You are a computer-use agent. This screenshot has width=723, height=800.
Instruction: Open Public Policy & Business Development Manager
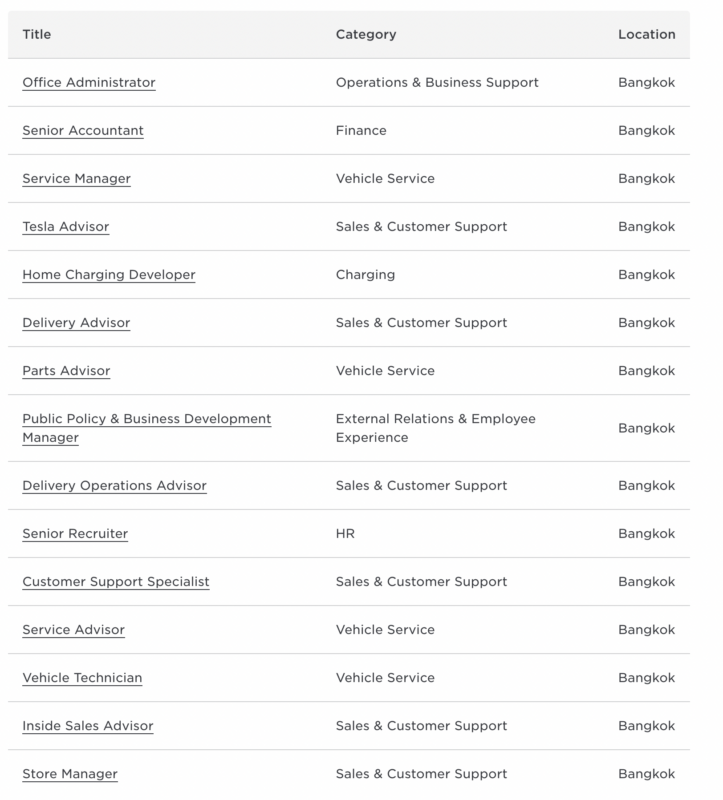coord(147,419)
